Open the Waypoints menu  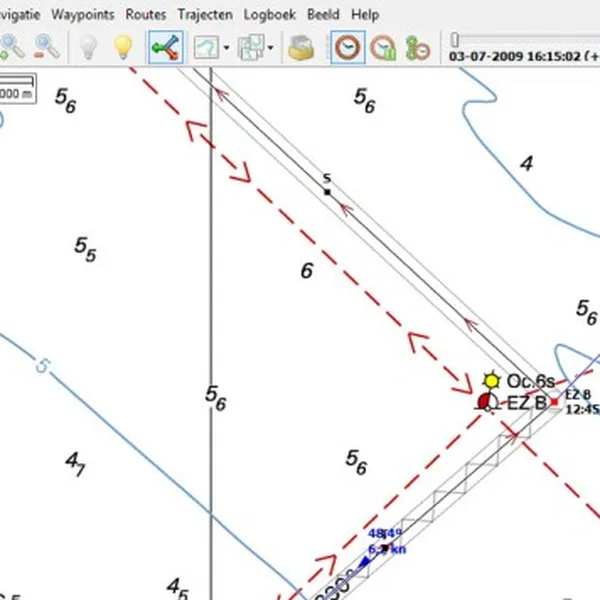[x=85, y=15]
